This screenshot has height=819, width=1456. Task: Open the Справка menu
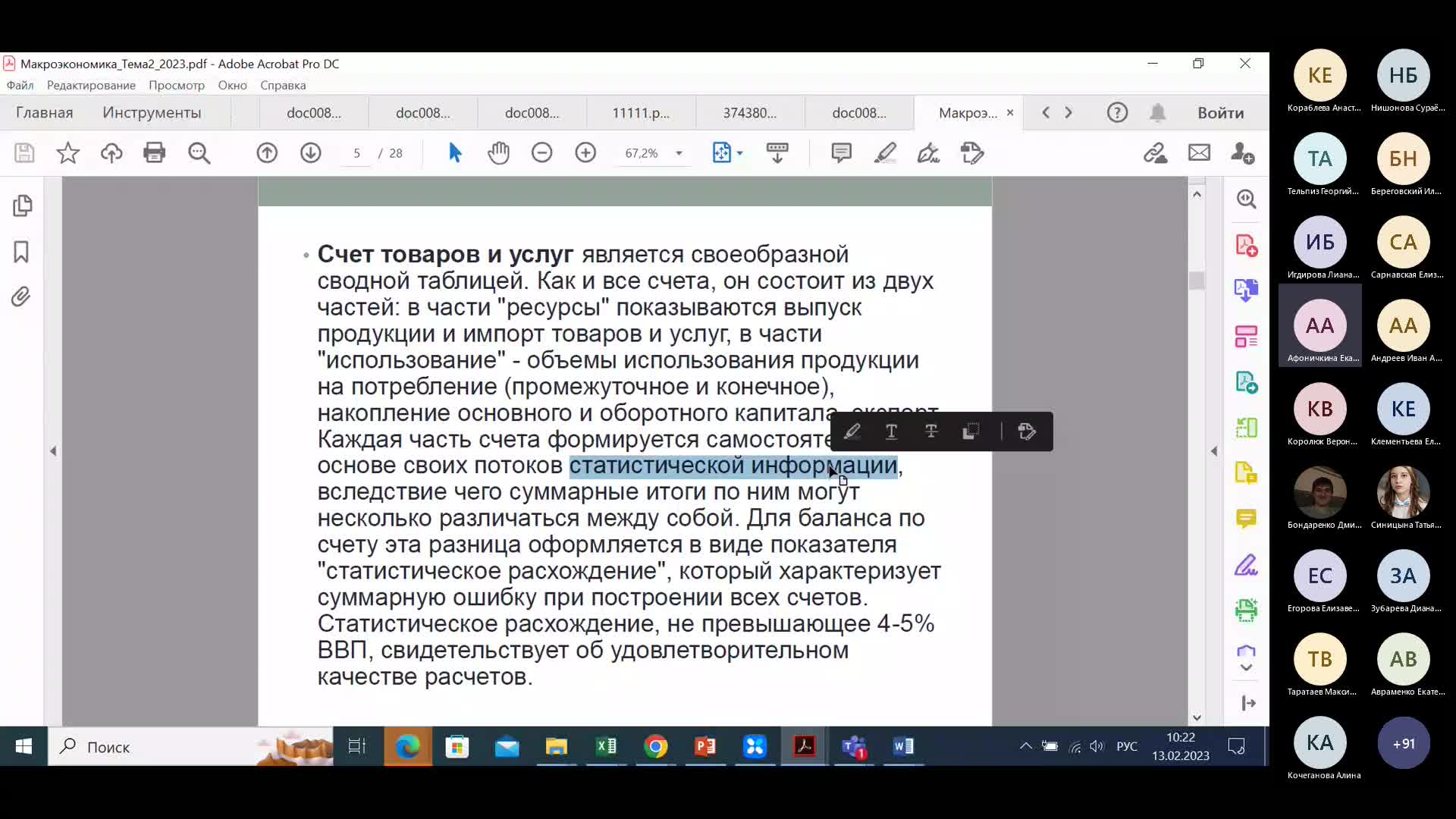[x=283, y=85]
